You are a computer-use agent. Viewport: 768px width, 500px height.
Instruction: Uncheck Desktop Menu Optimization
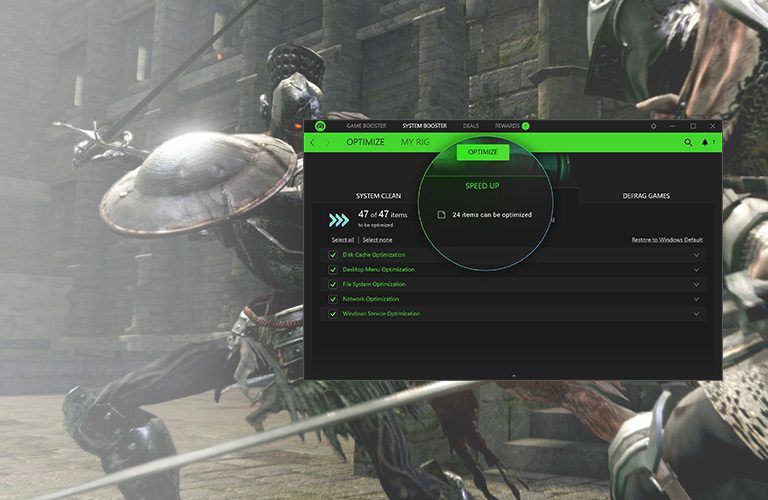333,270
